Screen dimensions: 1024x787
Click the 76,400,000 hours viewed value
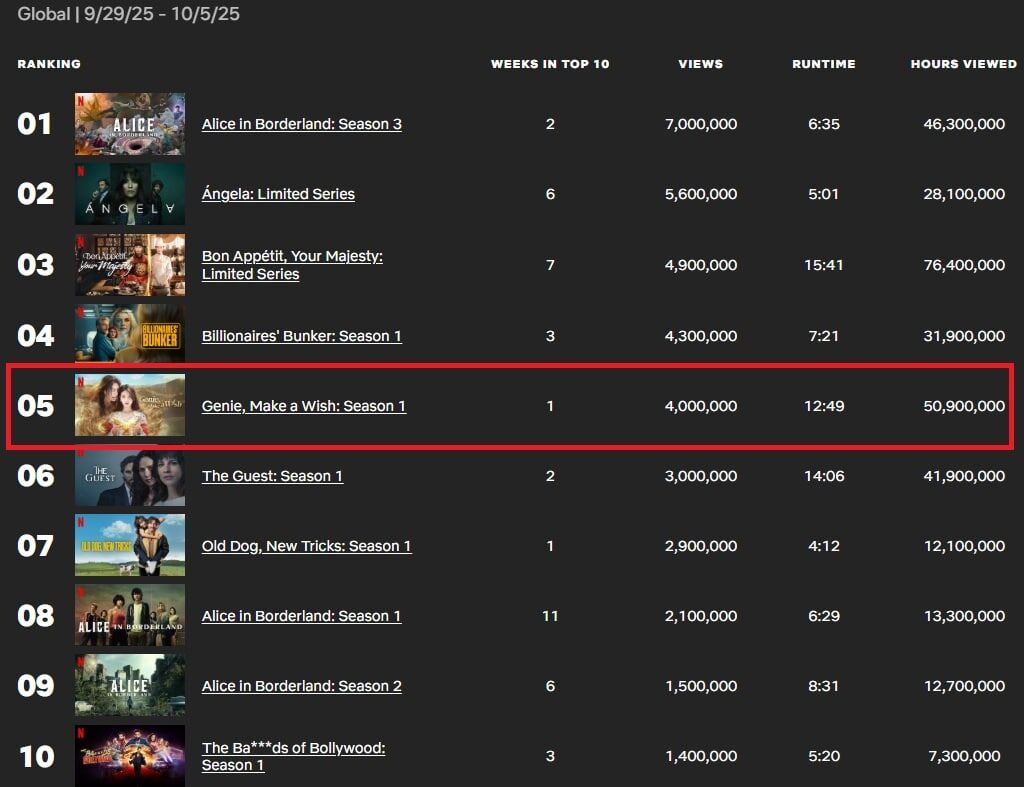(x=964, y=265)
